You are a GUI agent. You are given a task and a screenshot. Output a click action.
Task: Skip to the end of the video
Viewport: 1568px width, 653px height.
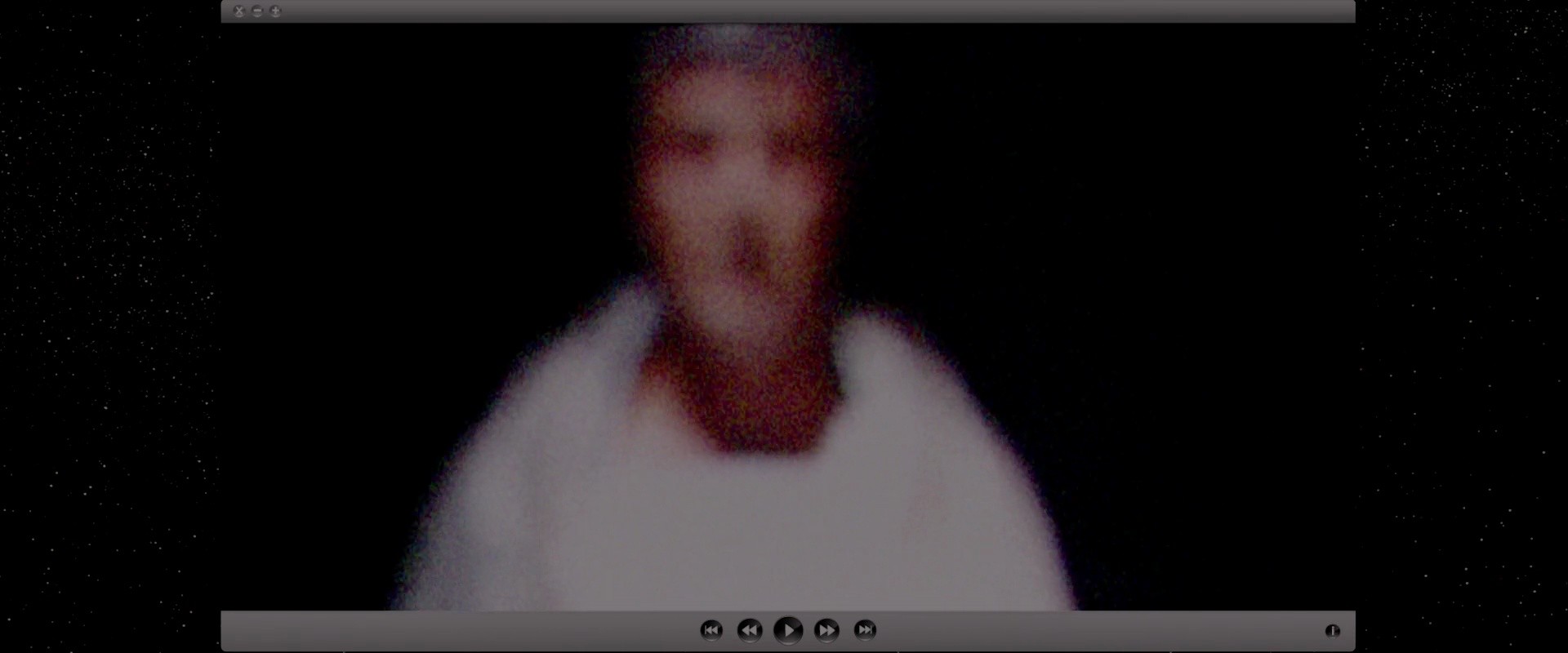[x=865, y=629]
